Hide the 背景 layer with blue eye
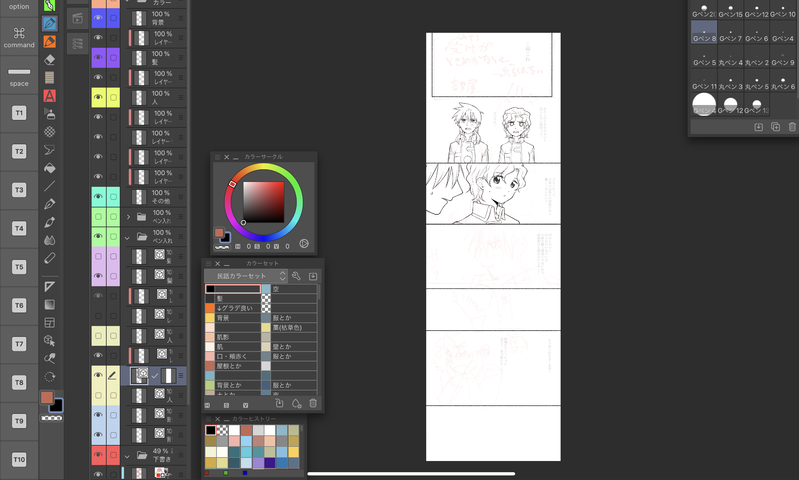 tap(98, 18)
